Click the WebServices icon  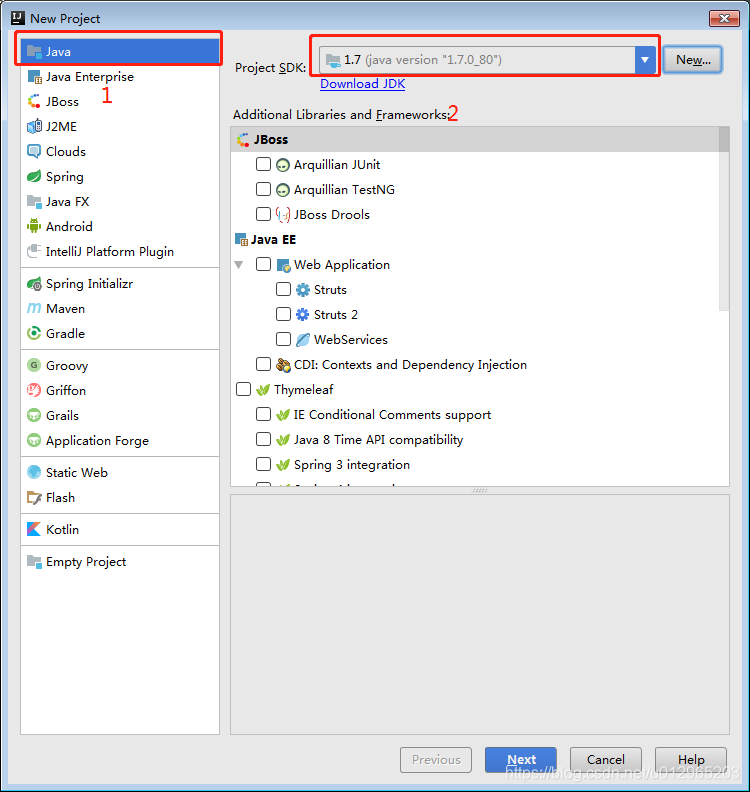point(303,340)
